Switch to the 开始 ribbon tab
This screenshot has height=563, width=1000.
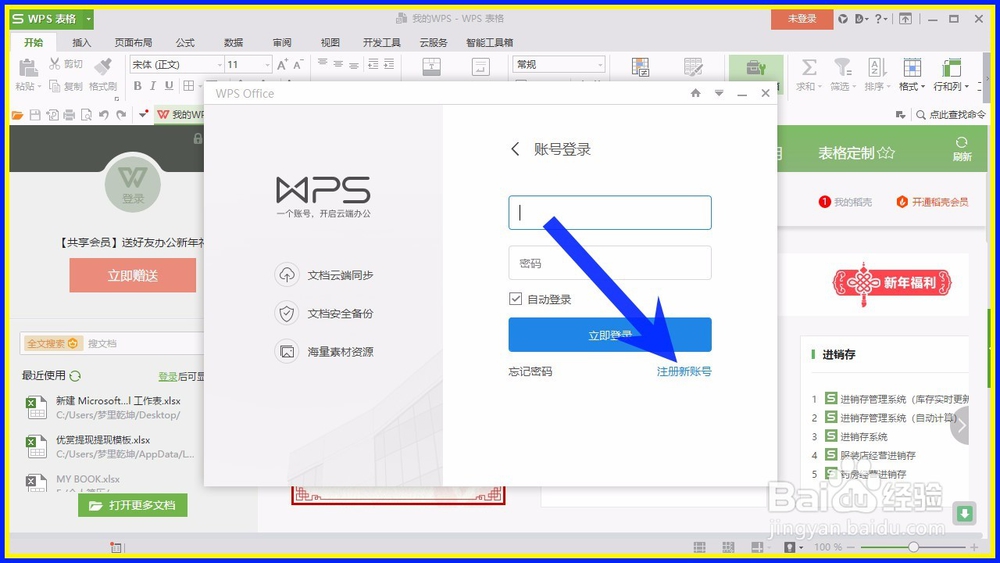34,42
